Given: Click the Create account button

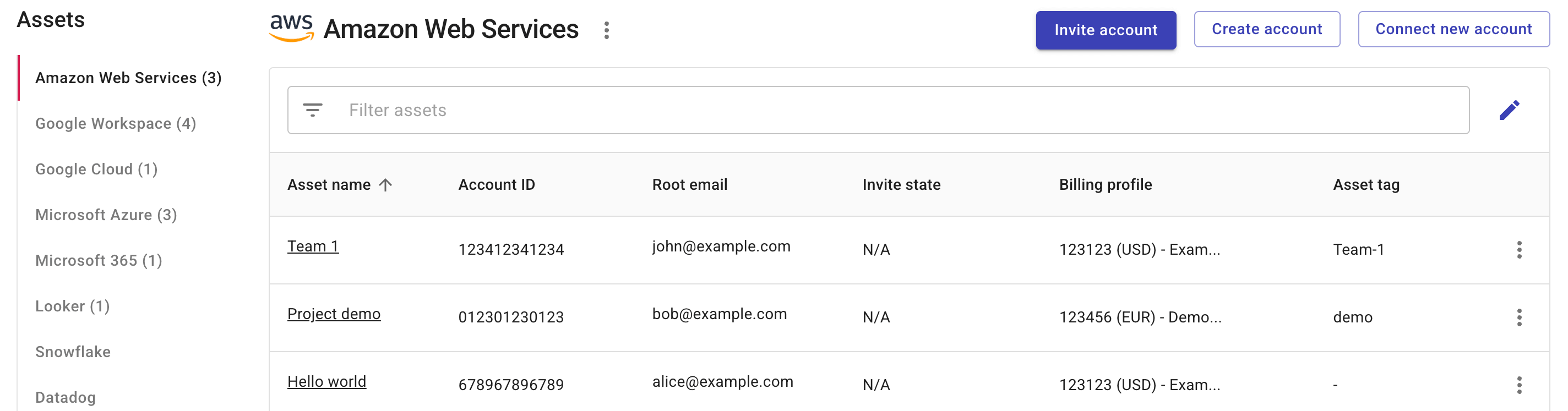Looking at the screenshot, I should 1266,29.
